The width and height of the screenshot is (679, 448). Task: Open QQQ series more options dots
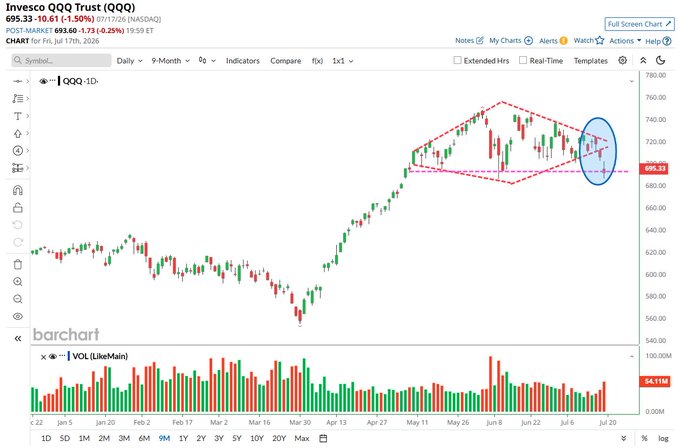[53, 81]
